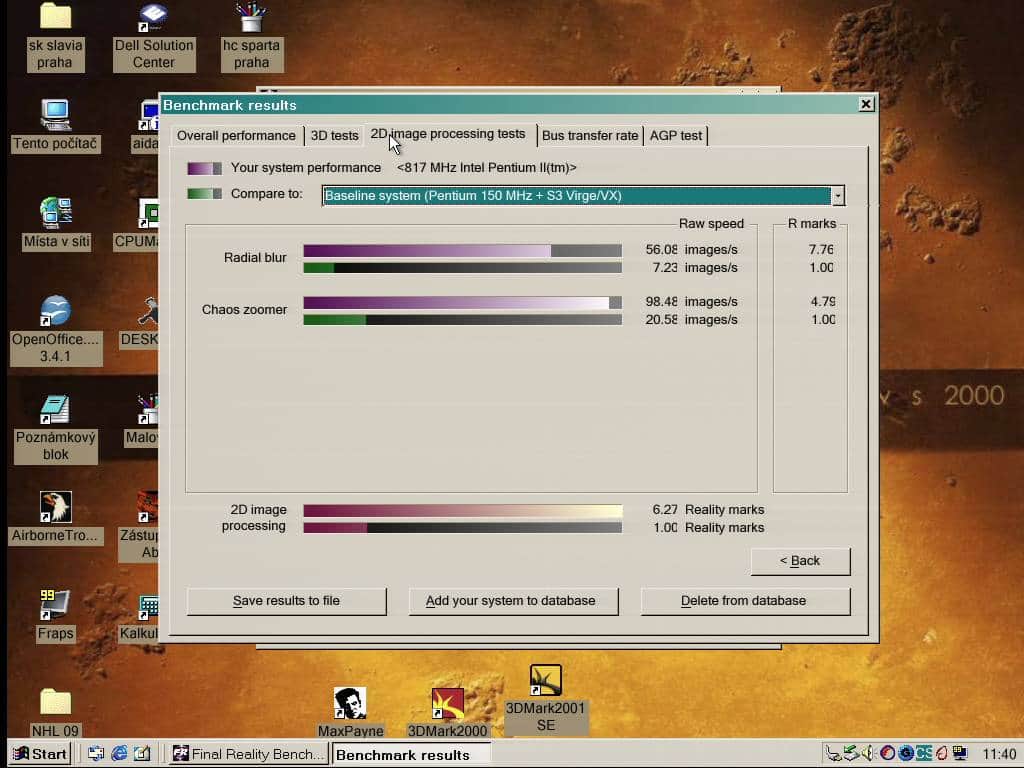Click the blue G circle tray icon
Screen dimensions: 1024x768
(x=906, y=754)
